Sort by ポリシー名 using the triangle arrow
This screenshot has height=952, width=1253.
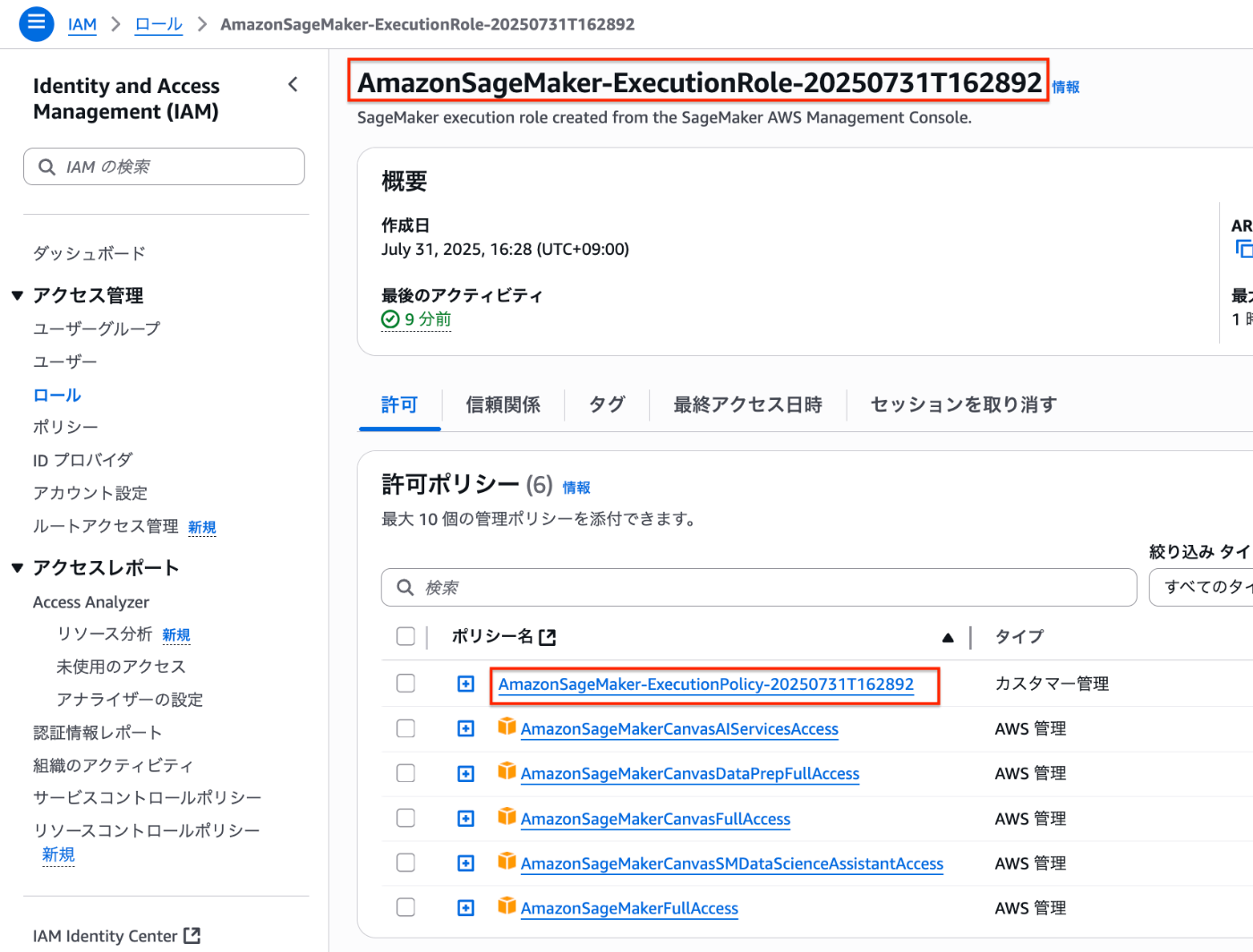click(x=948, y=638)
